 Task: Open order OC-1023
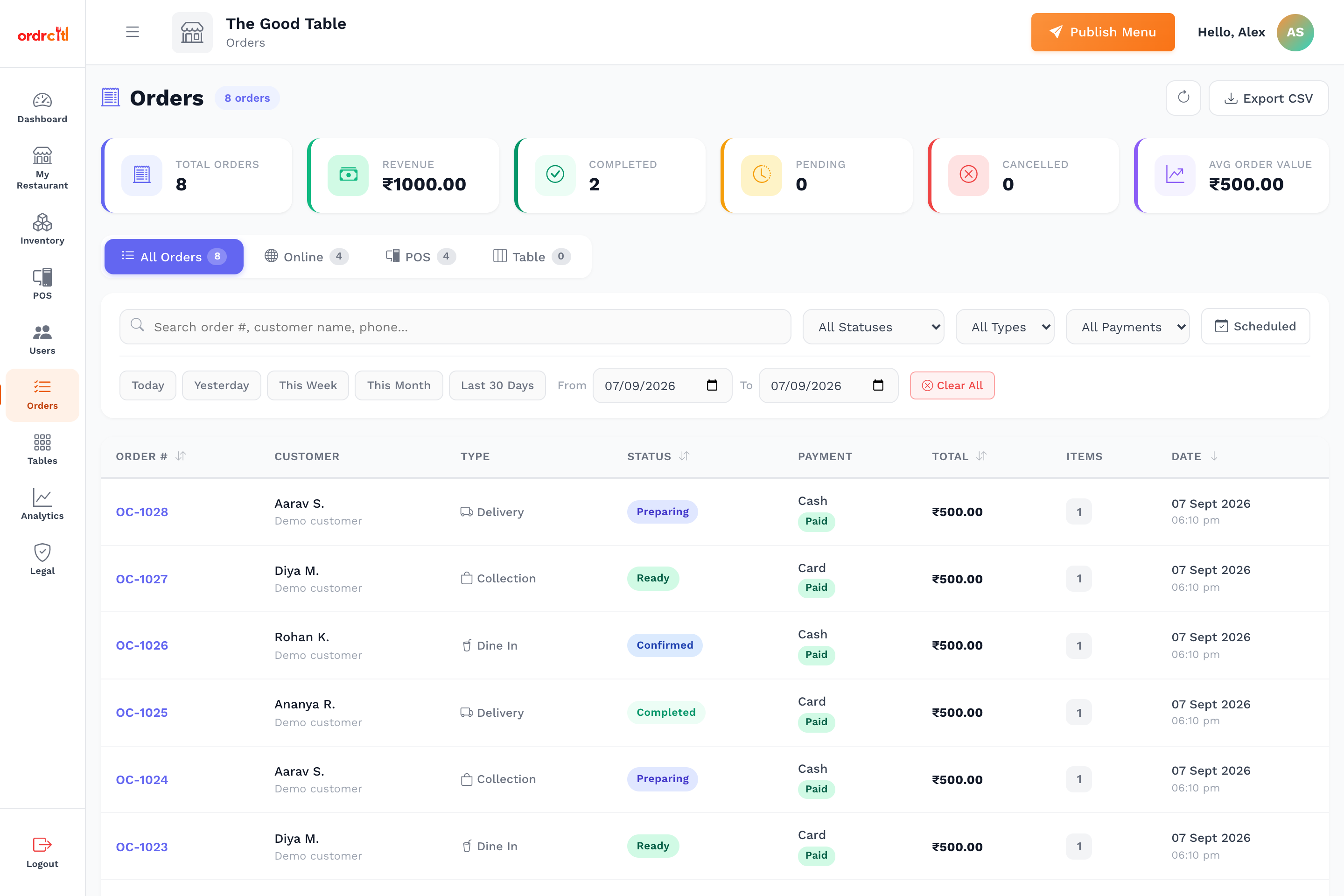pyautogui.click(x=142, y=847)
